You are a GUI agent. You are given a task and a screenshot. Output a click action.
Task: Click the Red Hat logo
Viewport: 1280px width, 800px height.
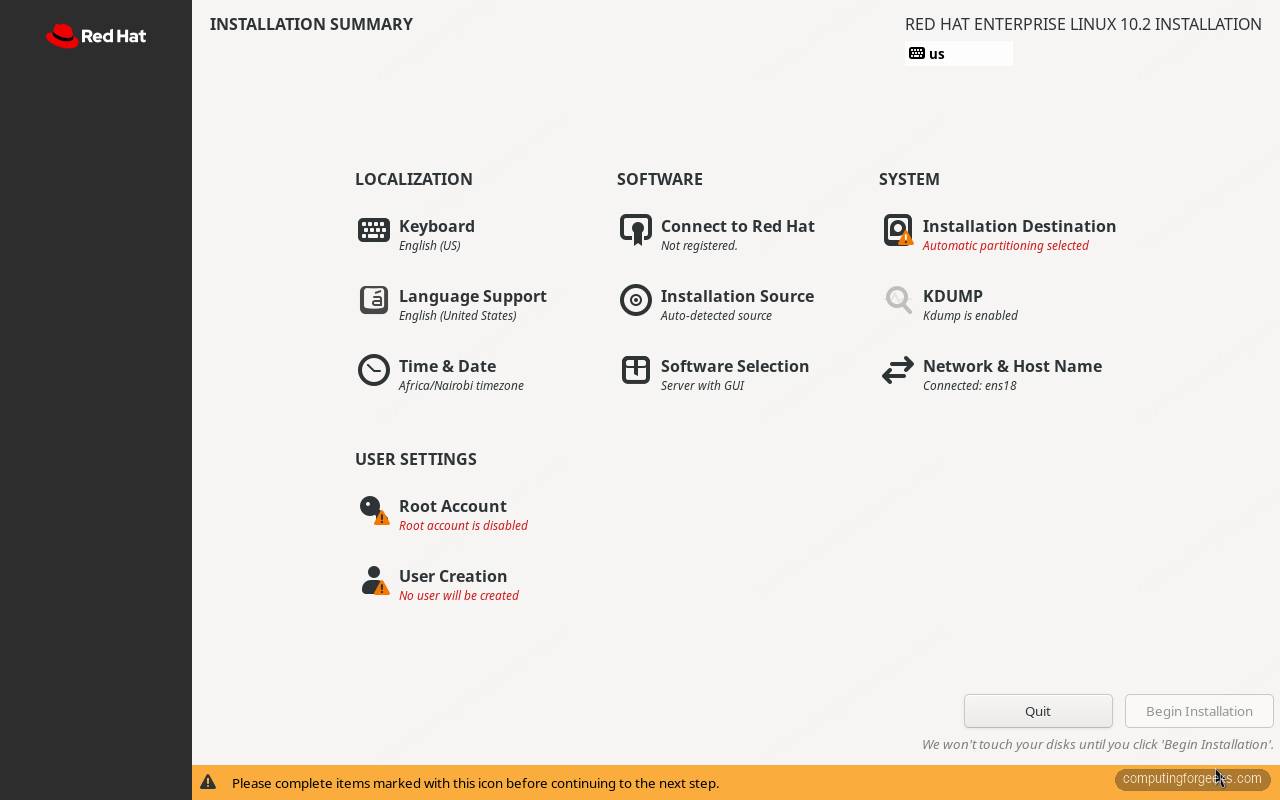tap(96, 36)
